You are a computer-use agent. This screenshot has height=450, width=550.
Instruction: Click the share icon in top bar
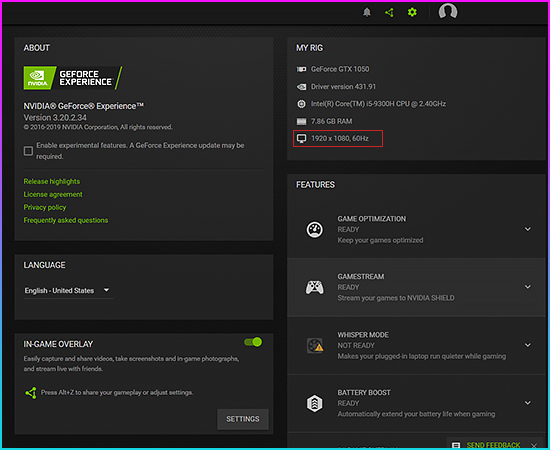[389, 13]
